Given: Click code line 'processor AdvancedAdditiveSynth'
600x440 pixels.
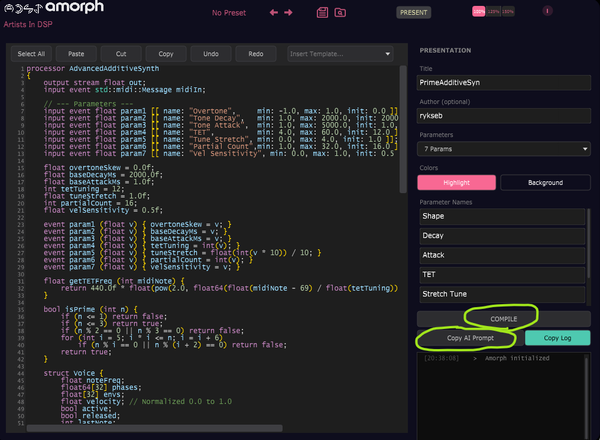Looking at the screenshot, I should (x=93, y=68).
